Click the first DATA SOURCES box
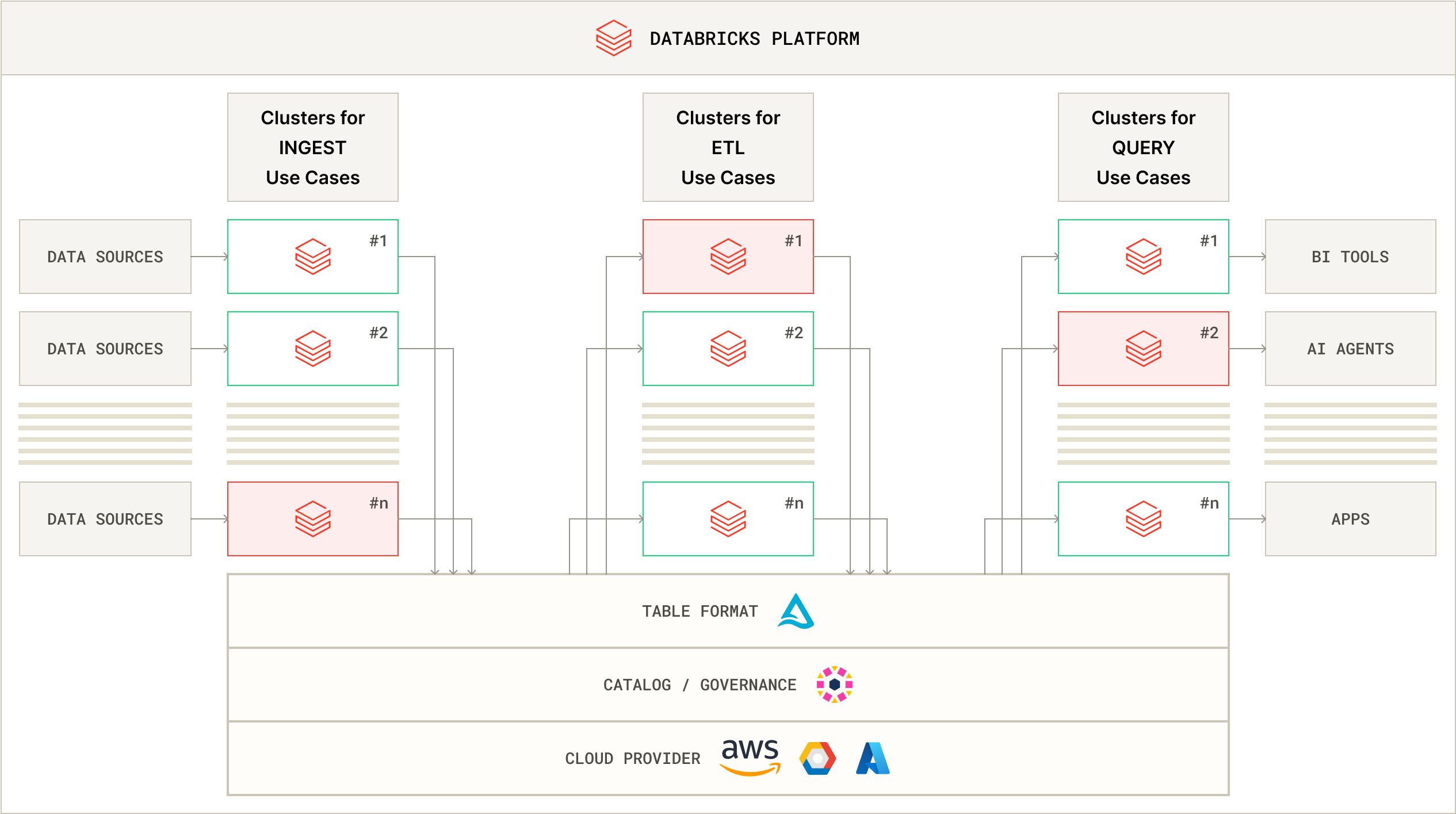Screen dimensions: 1456x814 point(105,257)
